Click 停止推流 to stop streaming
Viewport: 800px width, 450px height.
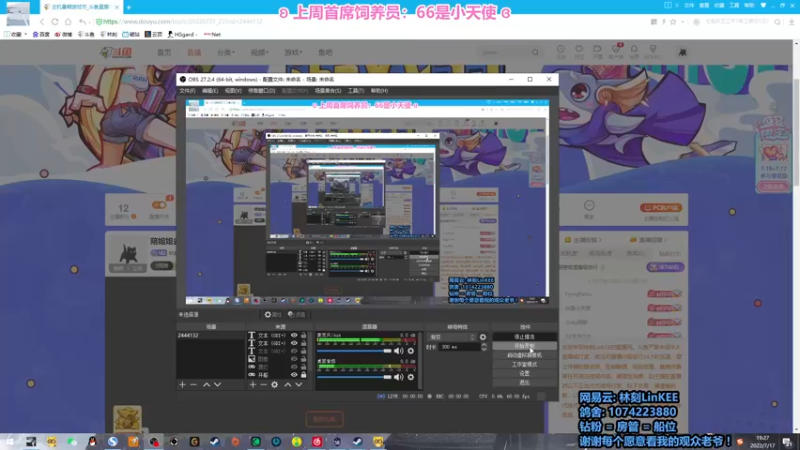(x=524, y=337)
